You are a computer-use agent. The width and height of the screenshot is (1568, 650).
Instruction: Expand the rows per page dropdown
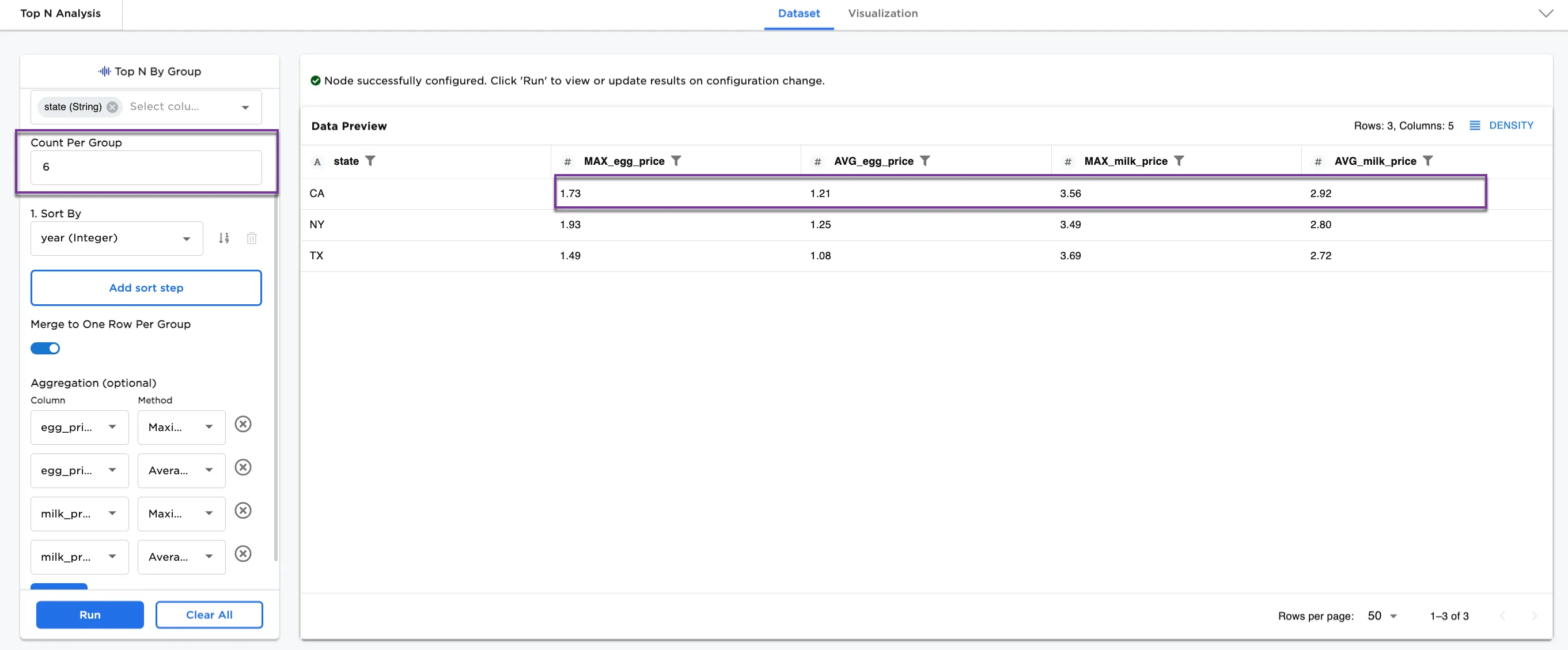1383,616
